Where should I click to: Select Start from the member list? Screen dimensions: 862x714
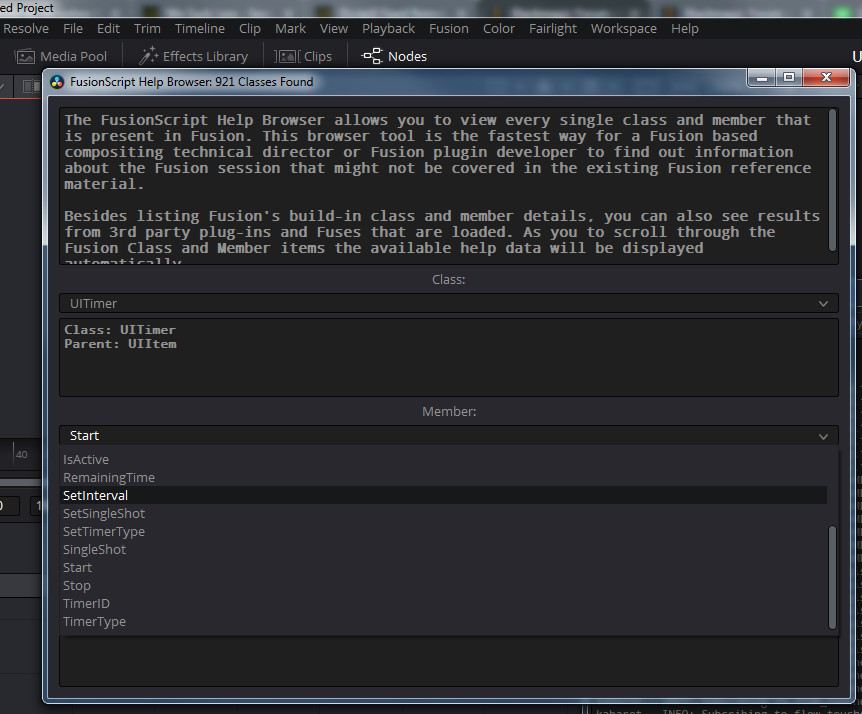coord(443,568)
